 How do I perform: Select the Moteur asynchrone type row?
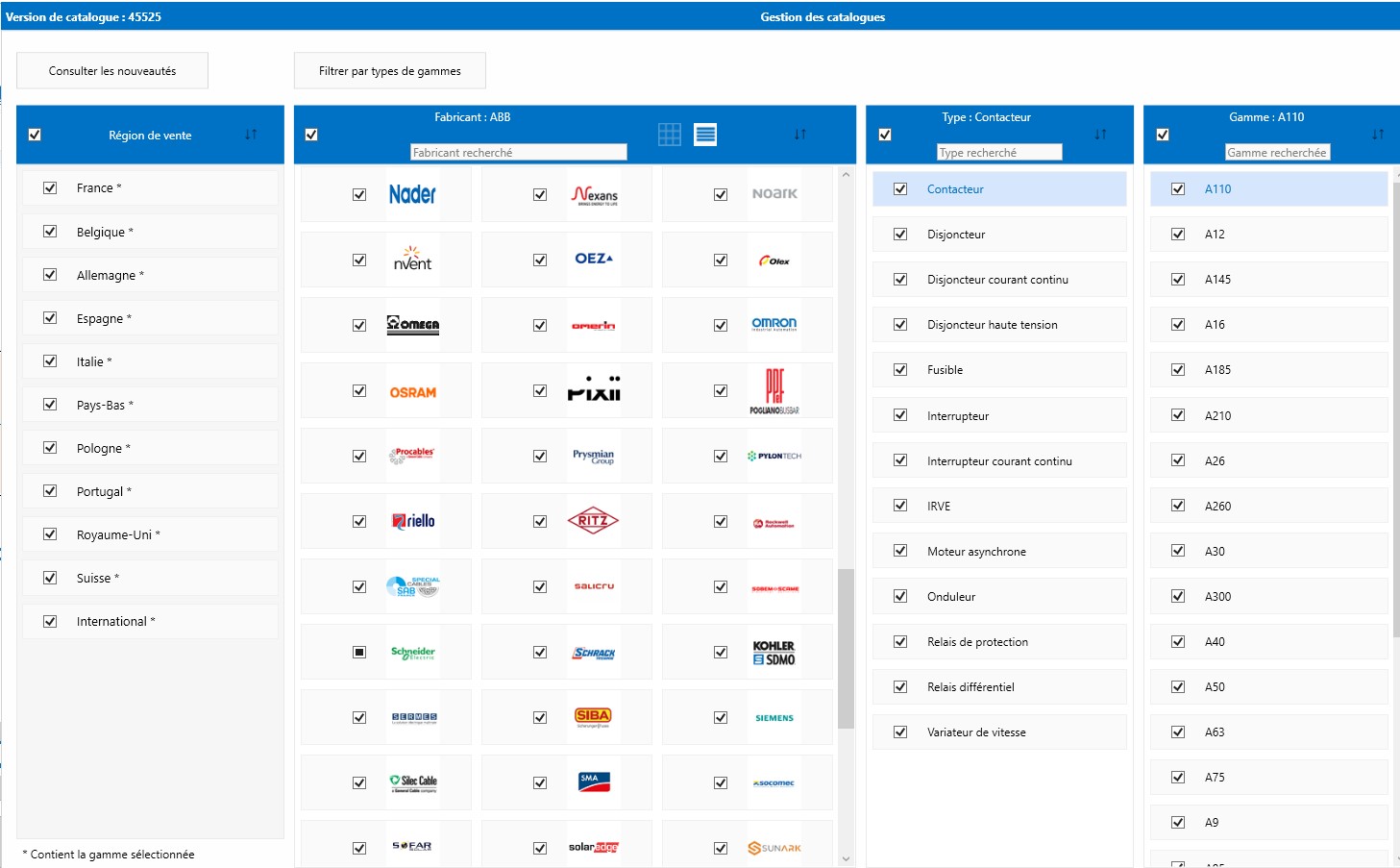tap(999, 551)
